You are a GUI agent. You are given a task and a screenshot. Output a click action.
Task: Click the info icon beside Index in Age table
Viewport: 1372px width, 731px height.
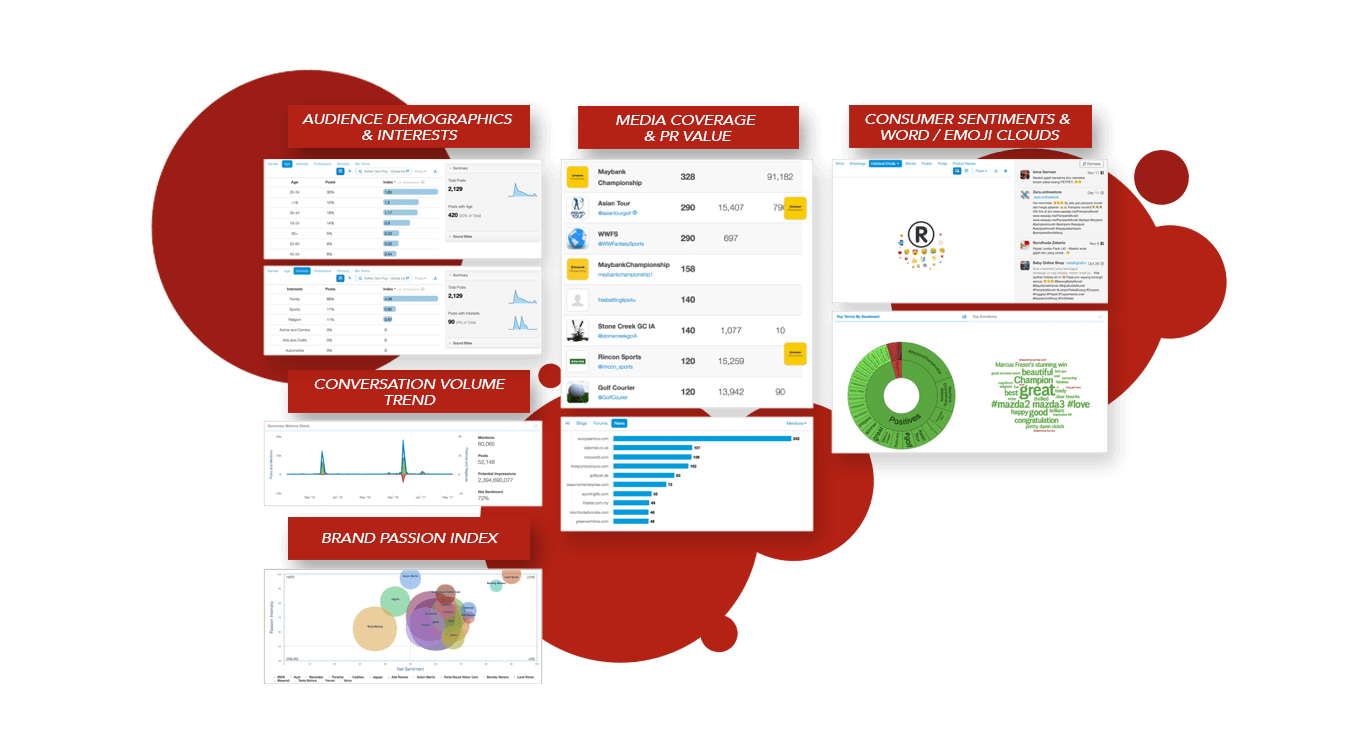pyautogui.click(x=423, y=182)
